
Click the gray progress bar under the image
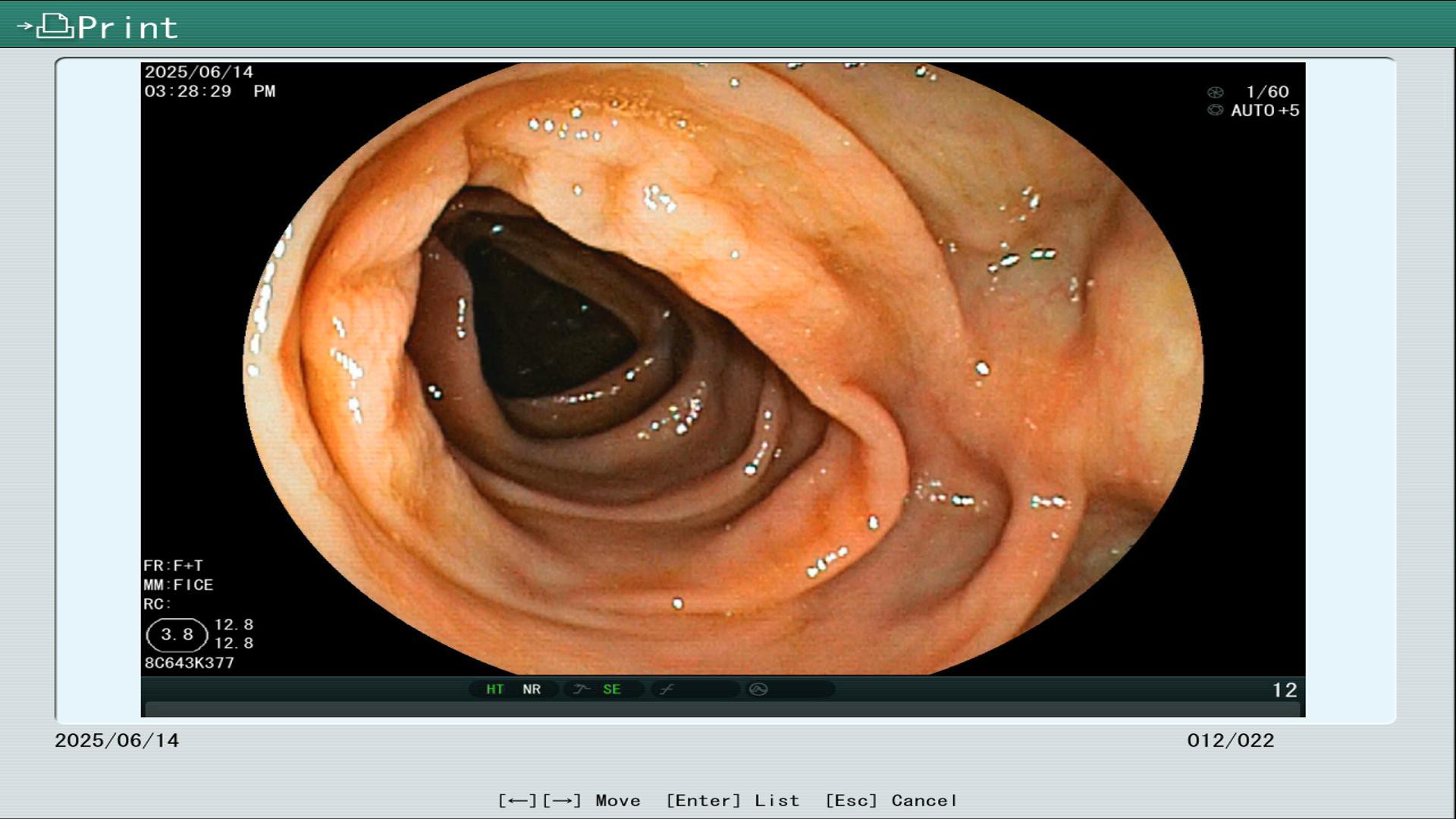[x=723, y=709]
